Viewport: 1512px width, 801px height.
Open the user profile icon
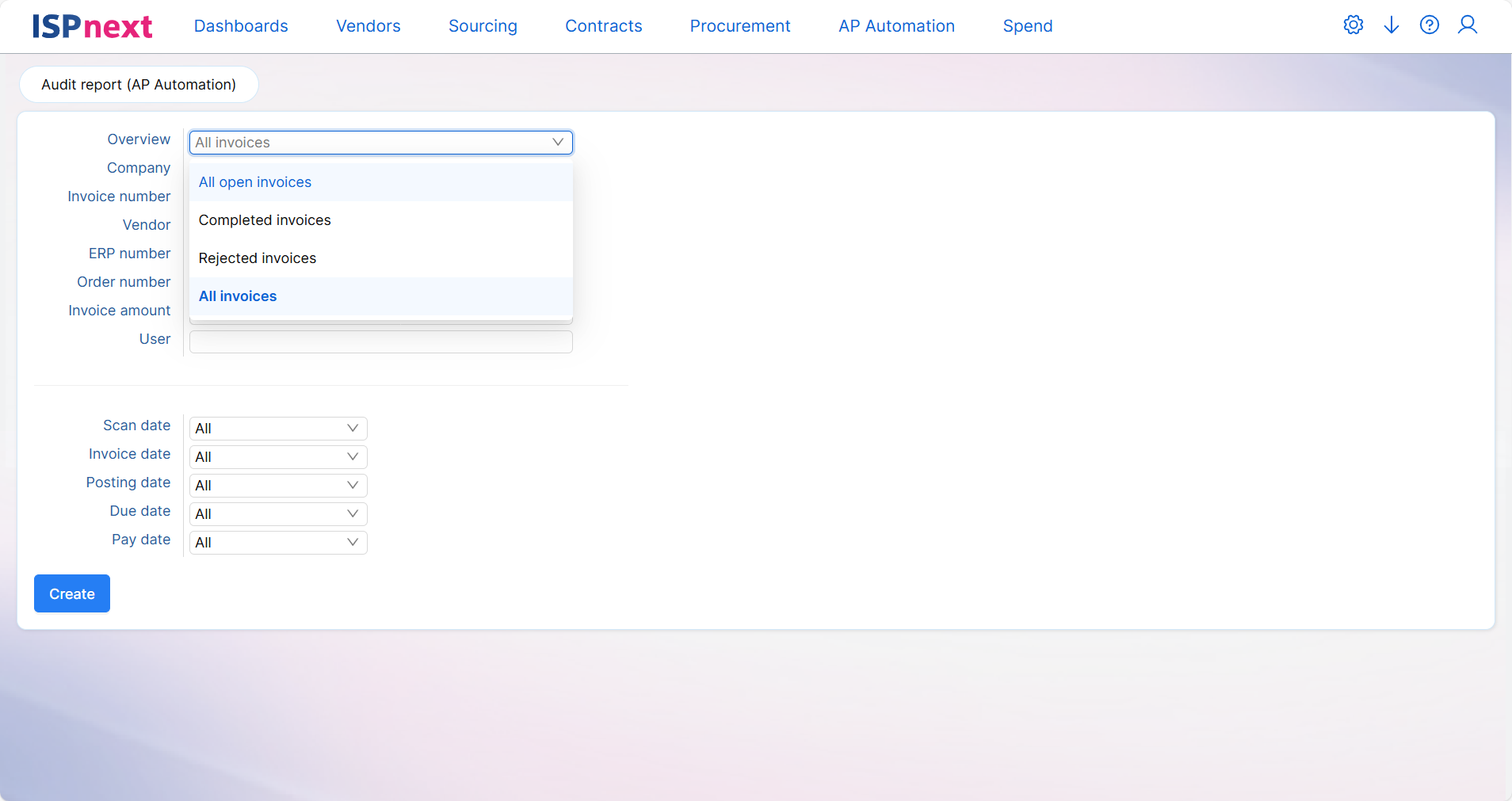[1467, 25]
